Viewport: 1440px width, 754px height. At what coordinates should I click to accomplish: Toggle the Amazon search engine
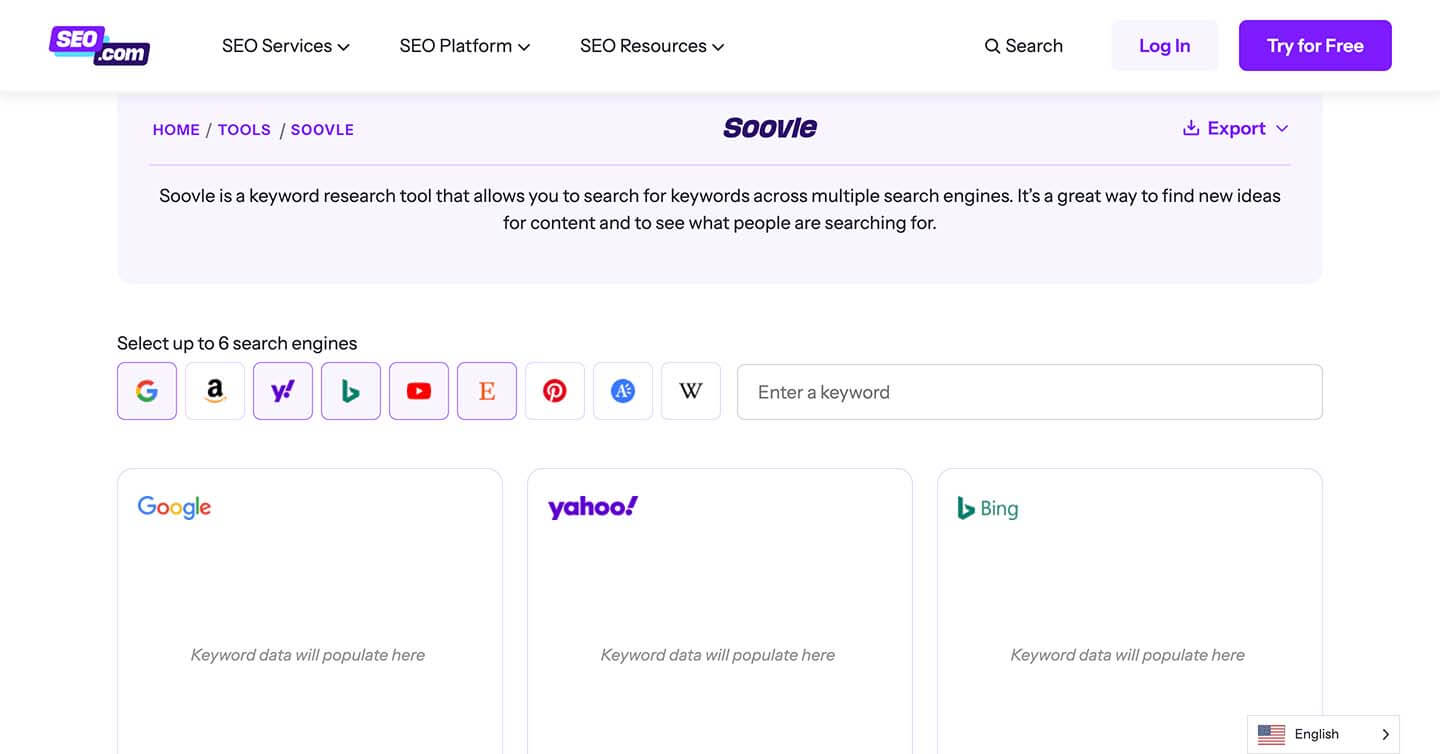[x=215, y=391]
